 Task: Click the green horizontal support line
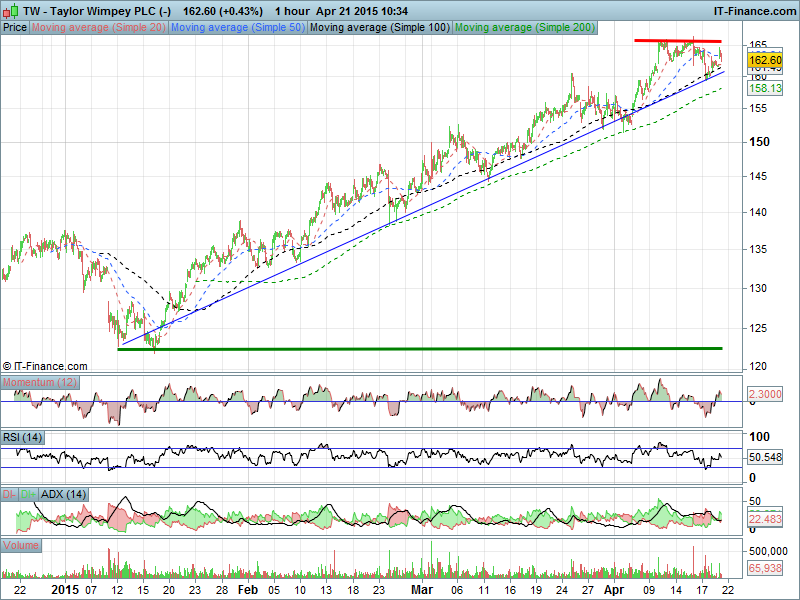(420, 349)
